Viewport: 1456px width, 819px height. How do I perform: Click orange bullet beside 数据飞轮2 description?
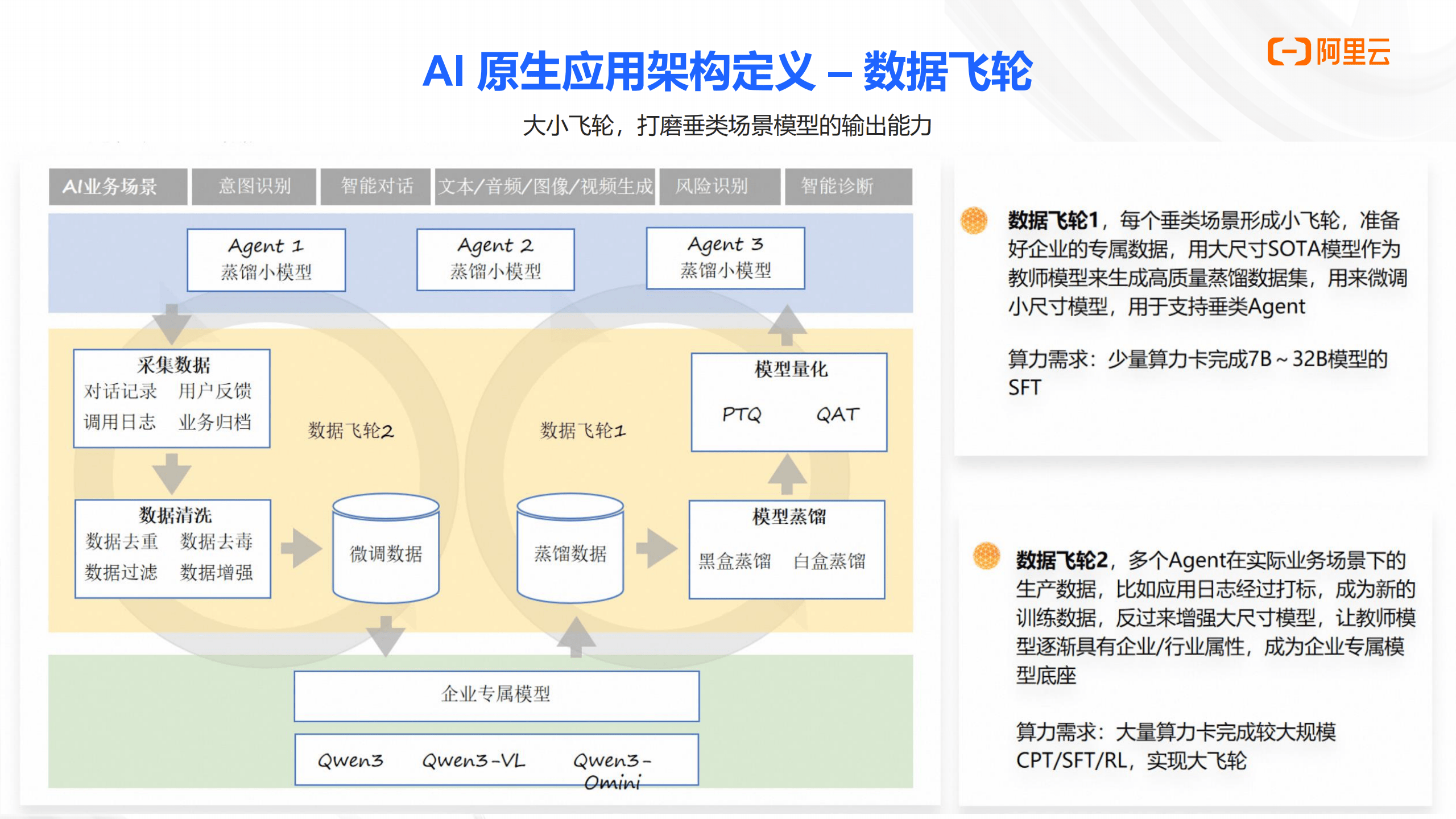pyautogui.click(x=986, y=555)
